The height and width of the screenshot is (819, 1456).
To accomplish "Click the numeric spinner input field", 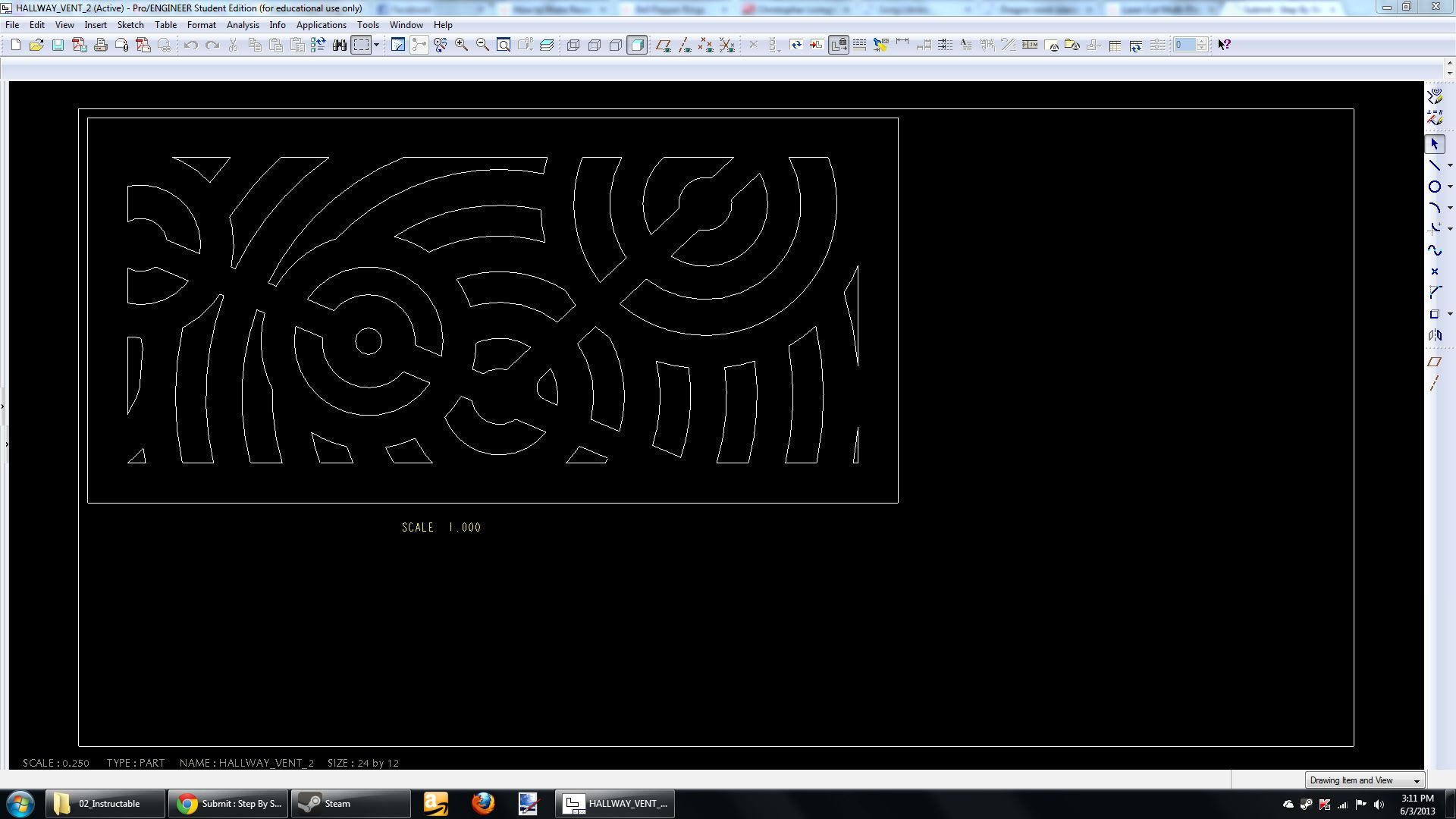I will [x=1183, y=45].
